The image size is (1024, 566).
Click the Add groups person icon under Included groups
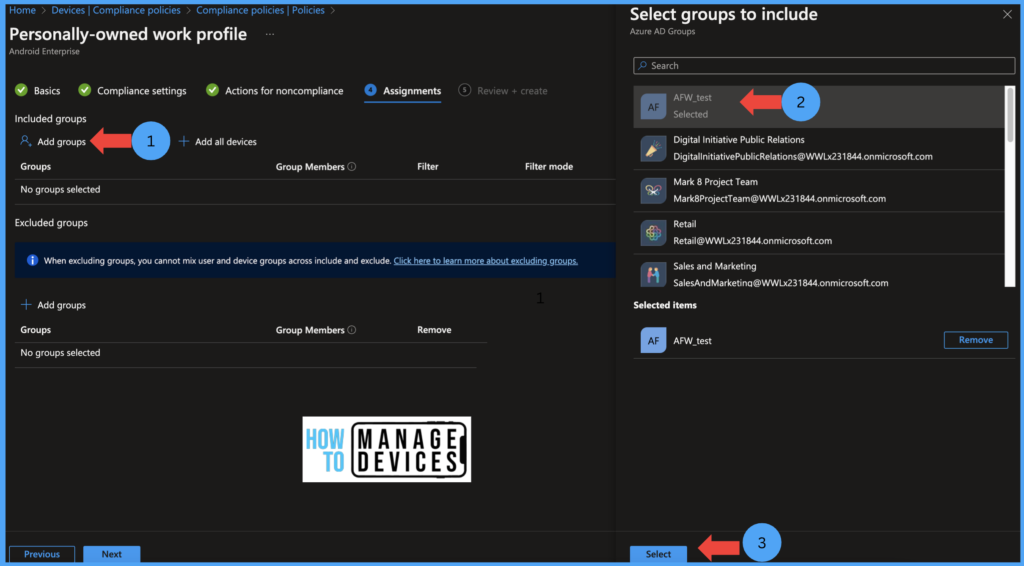coord(25,141)
